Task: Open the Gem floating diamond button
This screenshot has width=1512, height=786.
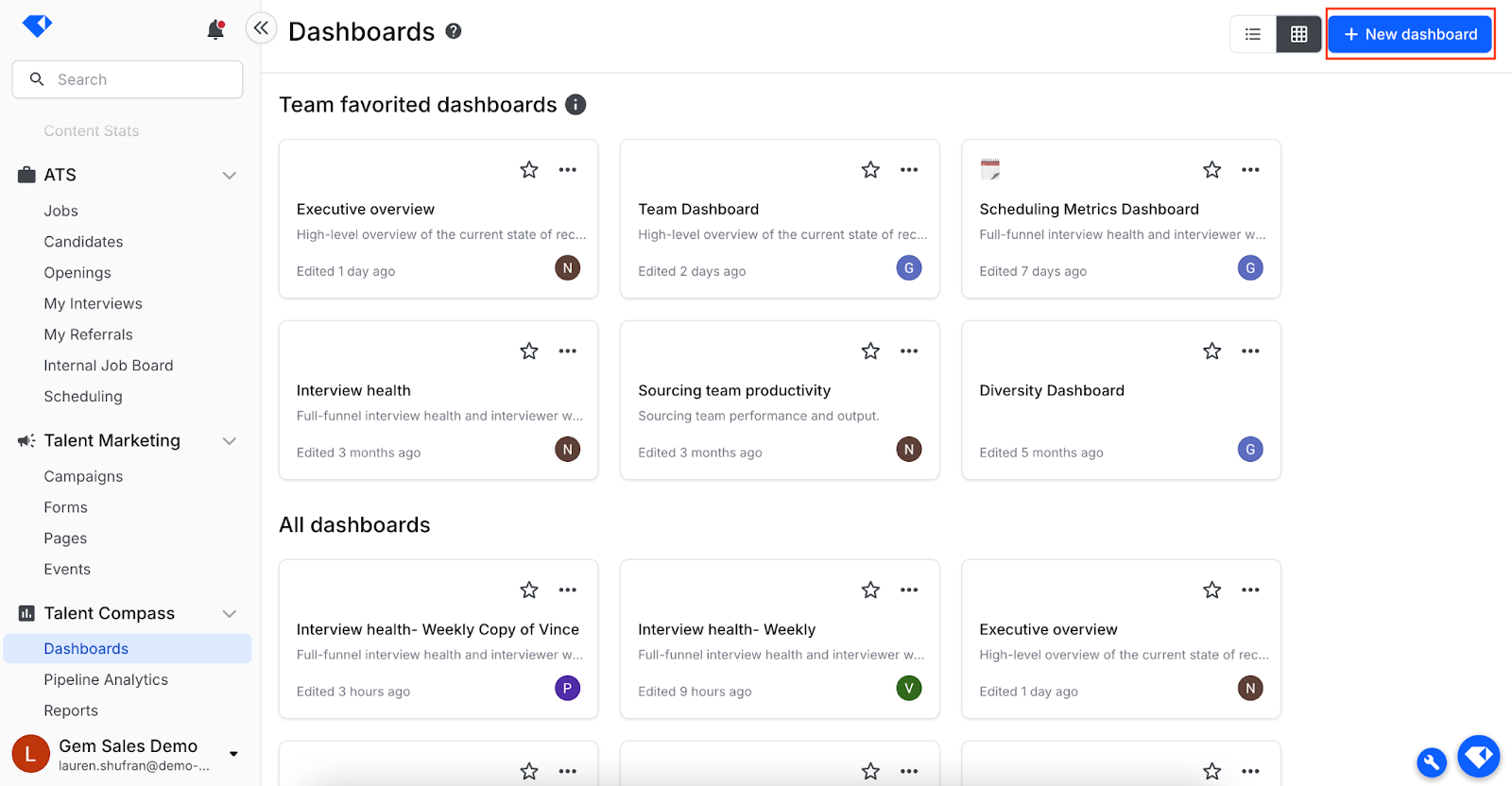Action: [1479, 756]
